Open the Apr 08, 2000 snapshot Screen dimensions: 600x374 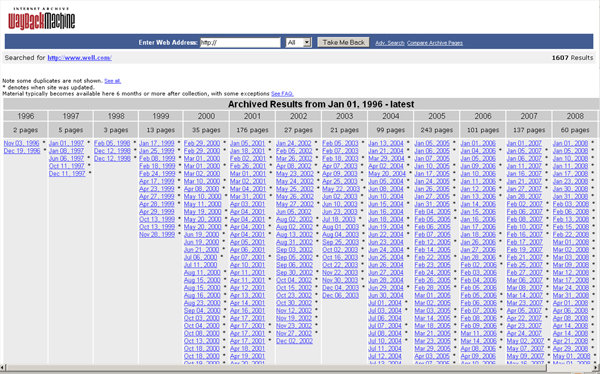[x=202, y=189]
